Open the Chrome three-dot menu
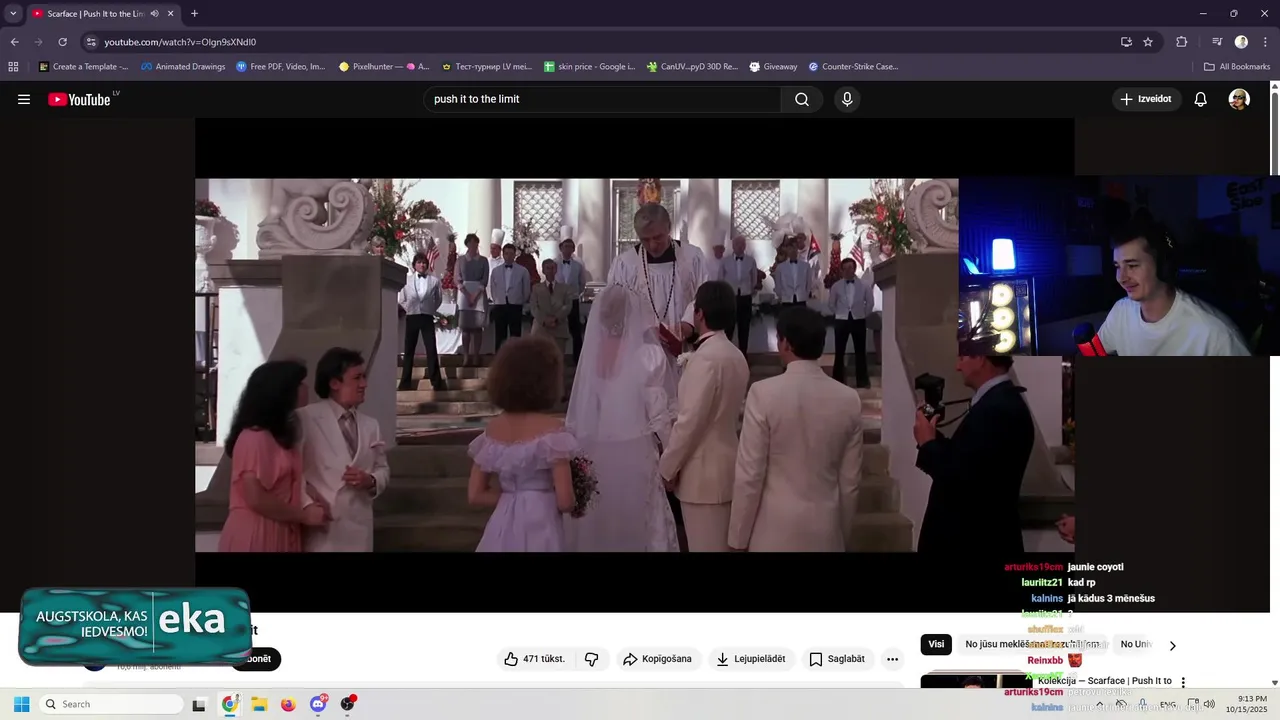 tap(1265, 42)
